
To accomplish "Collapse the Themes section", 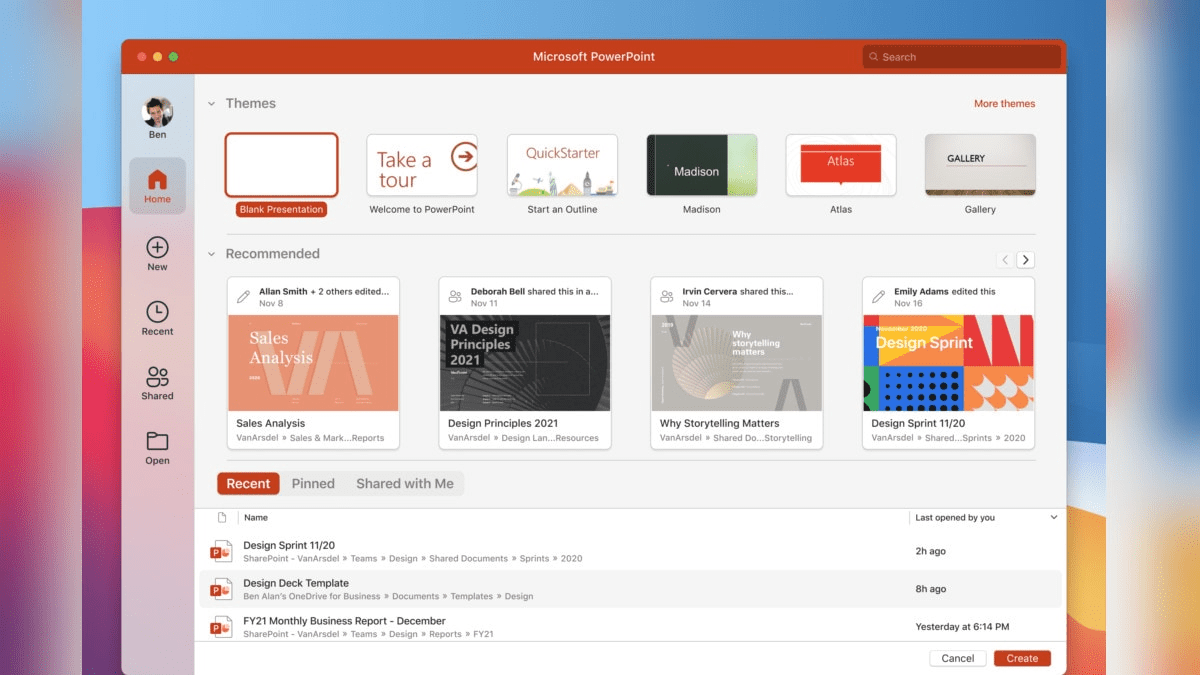I will [x=211, y=103].
